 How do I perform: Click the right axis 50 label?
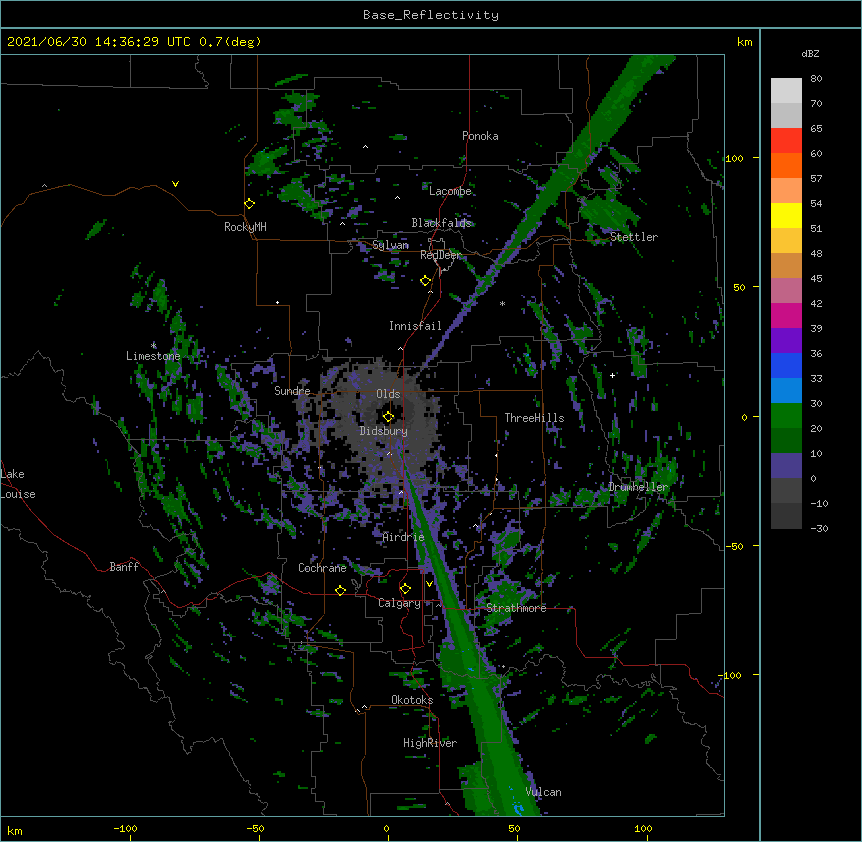pos(739,287)
